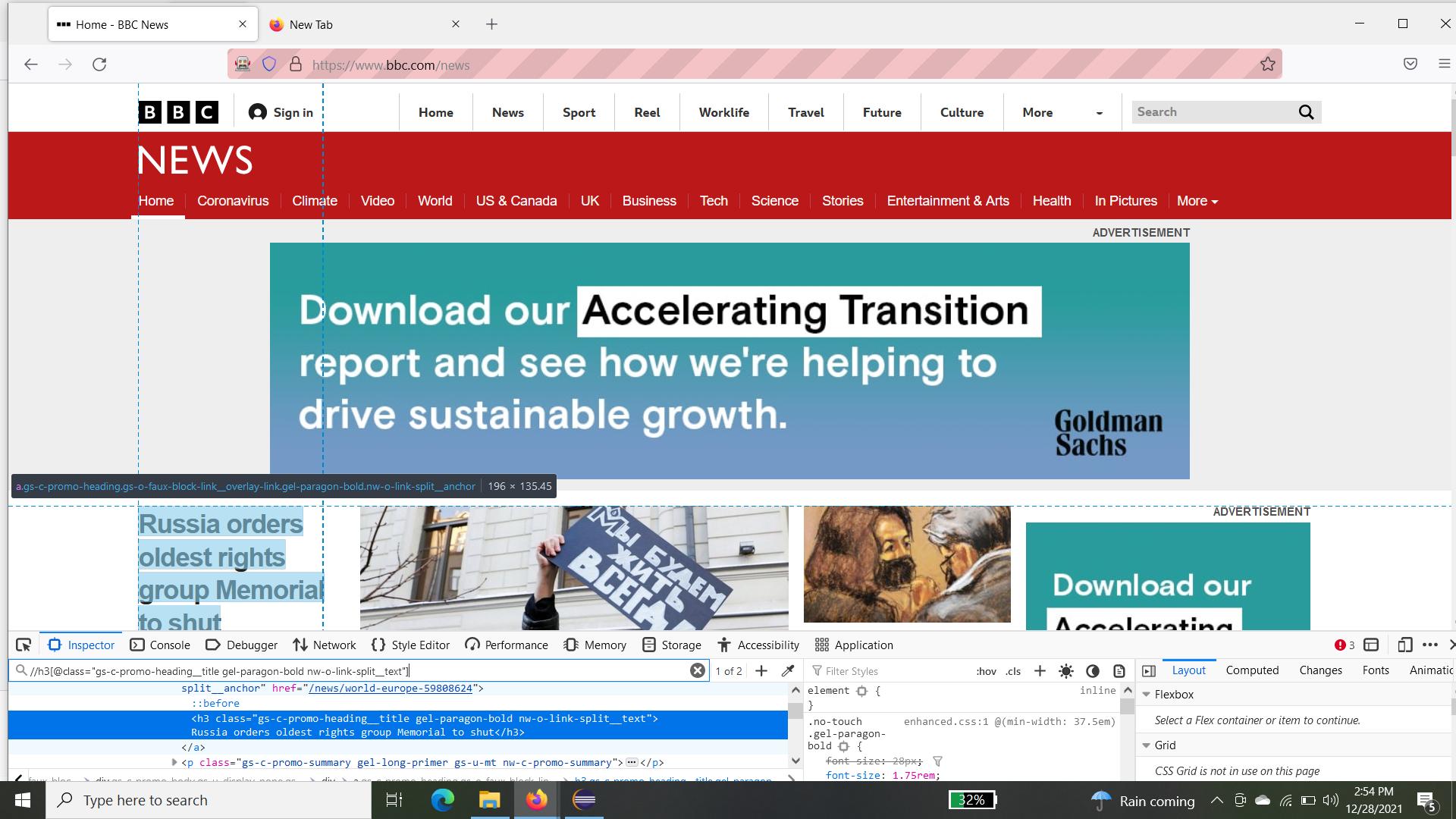Click the BBC Search input field
This screenshot has width=1456, height=819.
[1214, 112]
